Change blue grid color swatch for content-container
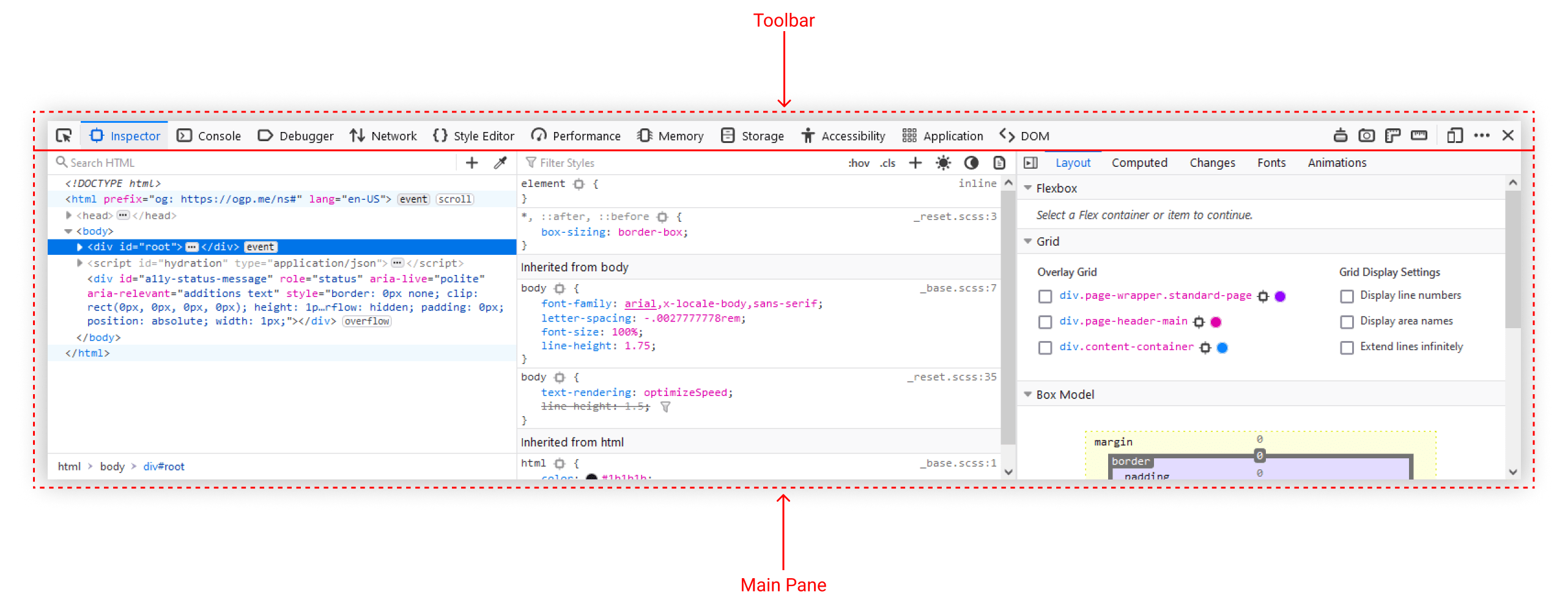 click(x=1222, y=348)
